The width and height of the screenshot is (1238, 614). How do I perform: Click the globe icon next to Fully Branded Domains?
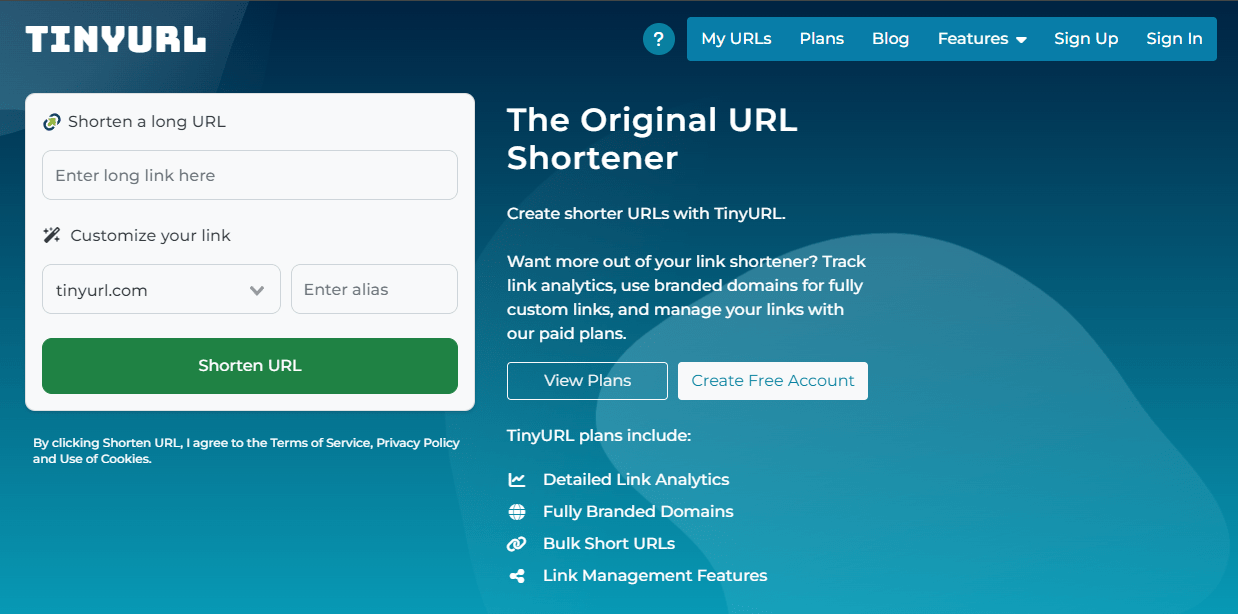coord(517,512)
